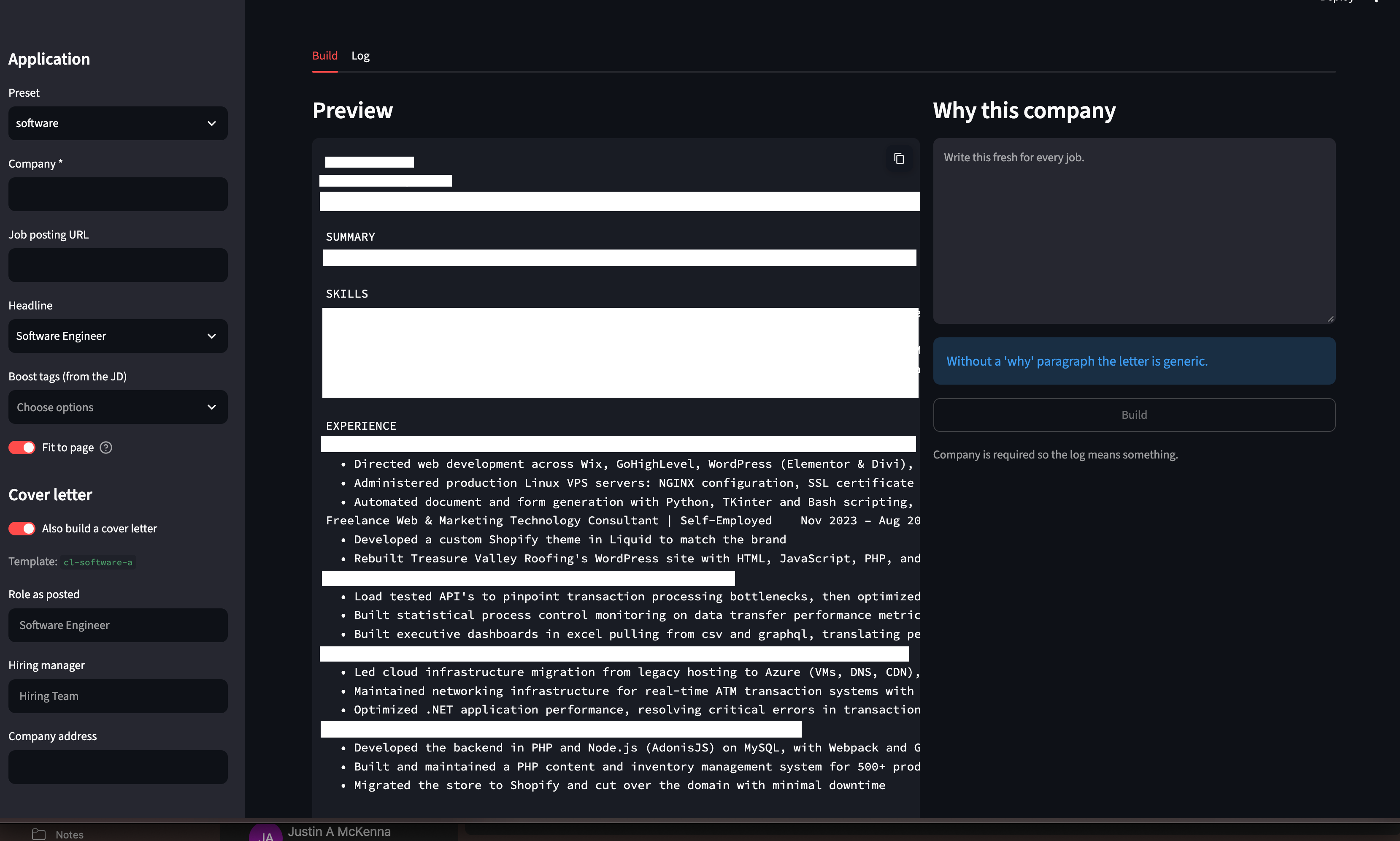Click into the Job posting URL field
1400x841 pixels.
click(118, 265)
